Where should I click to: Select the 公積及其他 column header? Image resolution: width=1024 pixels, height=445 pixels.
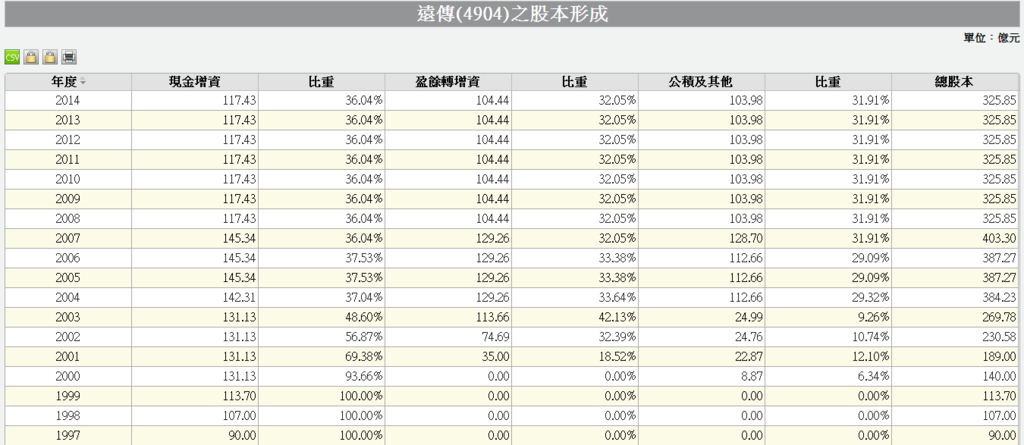701,82
